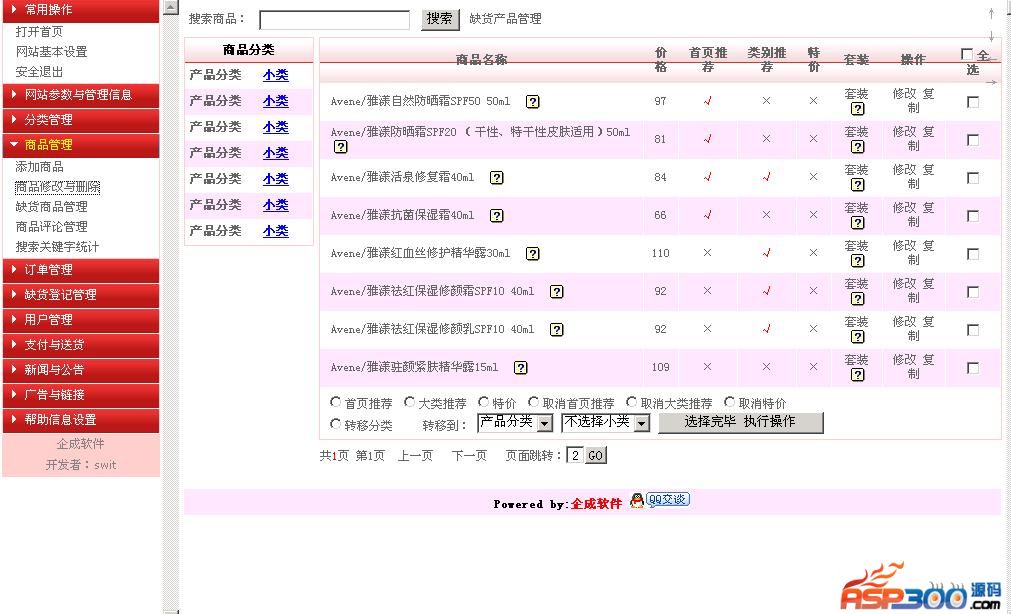Click help icon beside 雅漾红血丝修护精华露30ml name
Screen dimensions: 1011x614
[x=533, y=253]
